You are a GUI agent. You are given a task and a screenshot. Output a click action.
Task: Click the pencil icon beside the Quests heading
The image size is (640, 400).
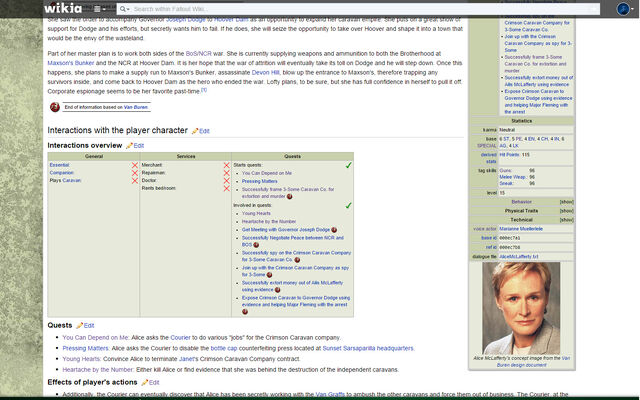79,325
